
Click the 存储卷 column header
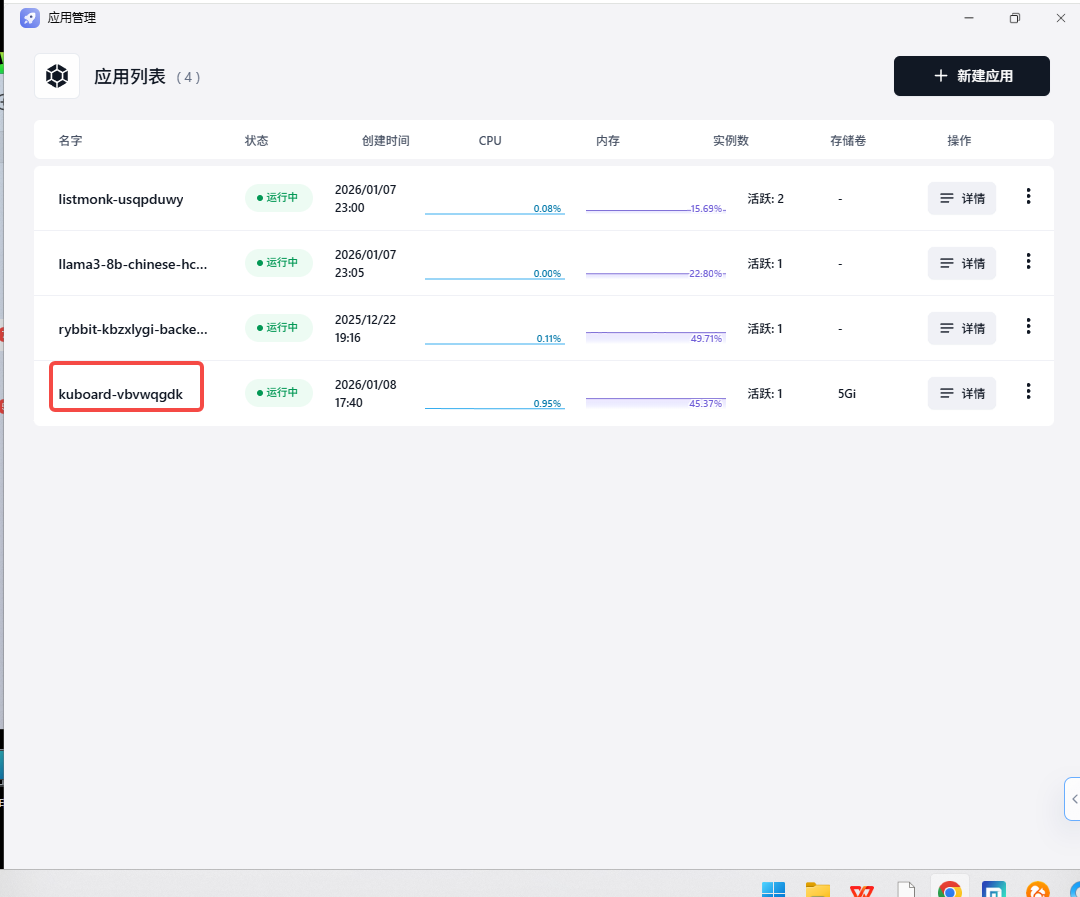(848, 141)
